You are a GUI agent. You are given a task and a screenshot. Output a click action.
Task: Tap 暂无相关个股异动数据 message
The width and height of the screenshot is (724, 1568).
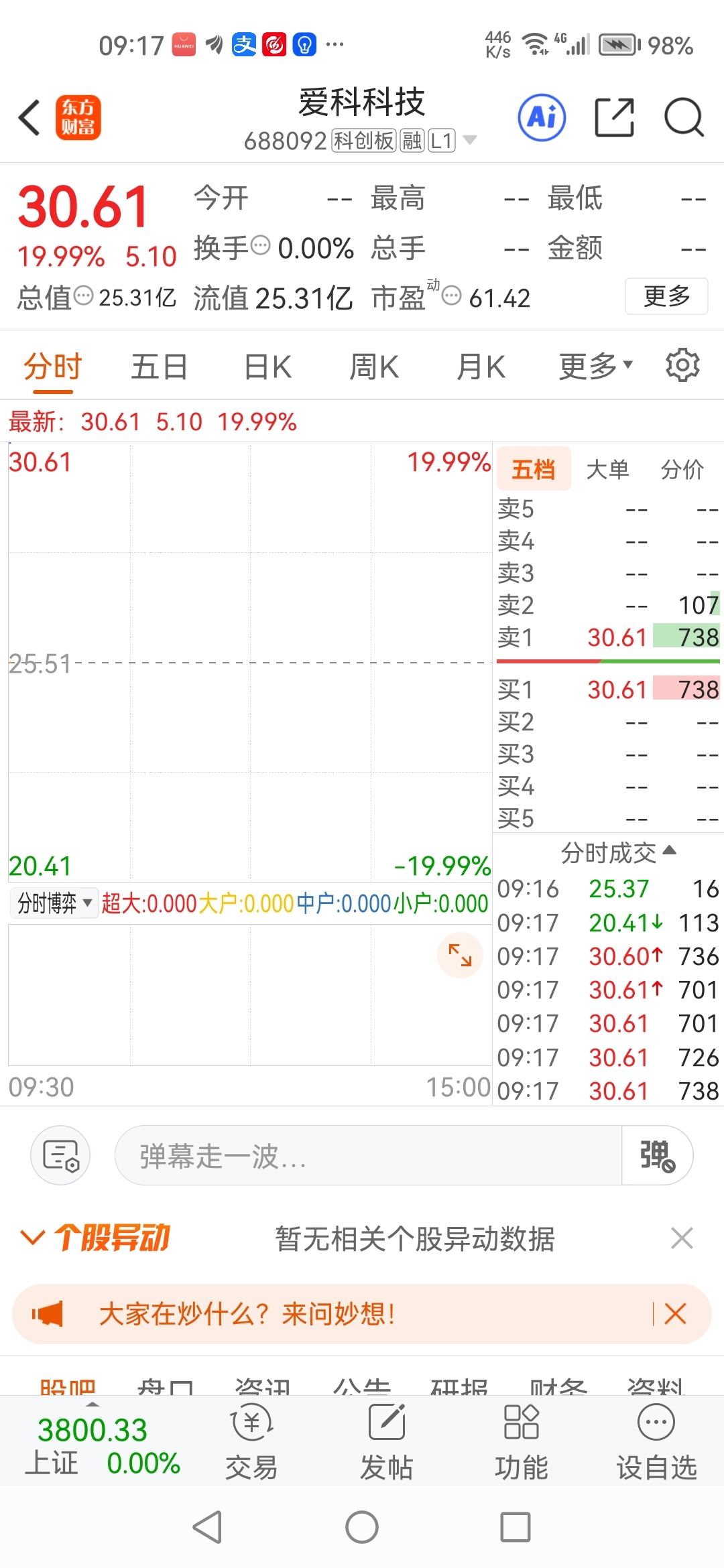(x=415, y=1239)
